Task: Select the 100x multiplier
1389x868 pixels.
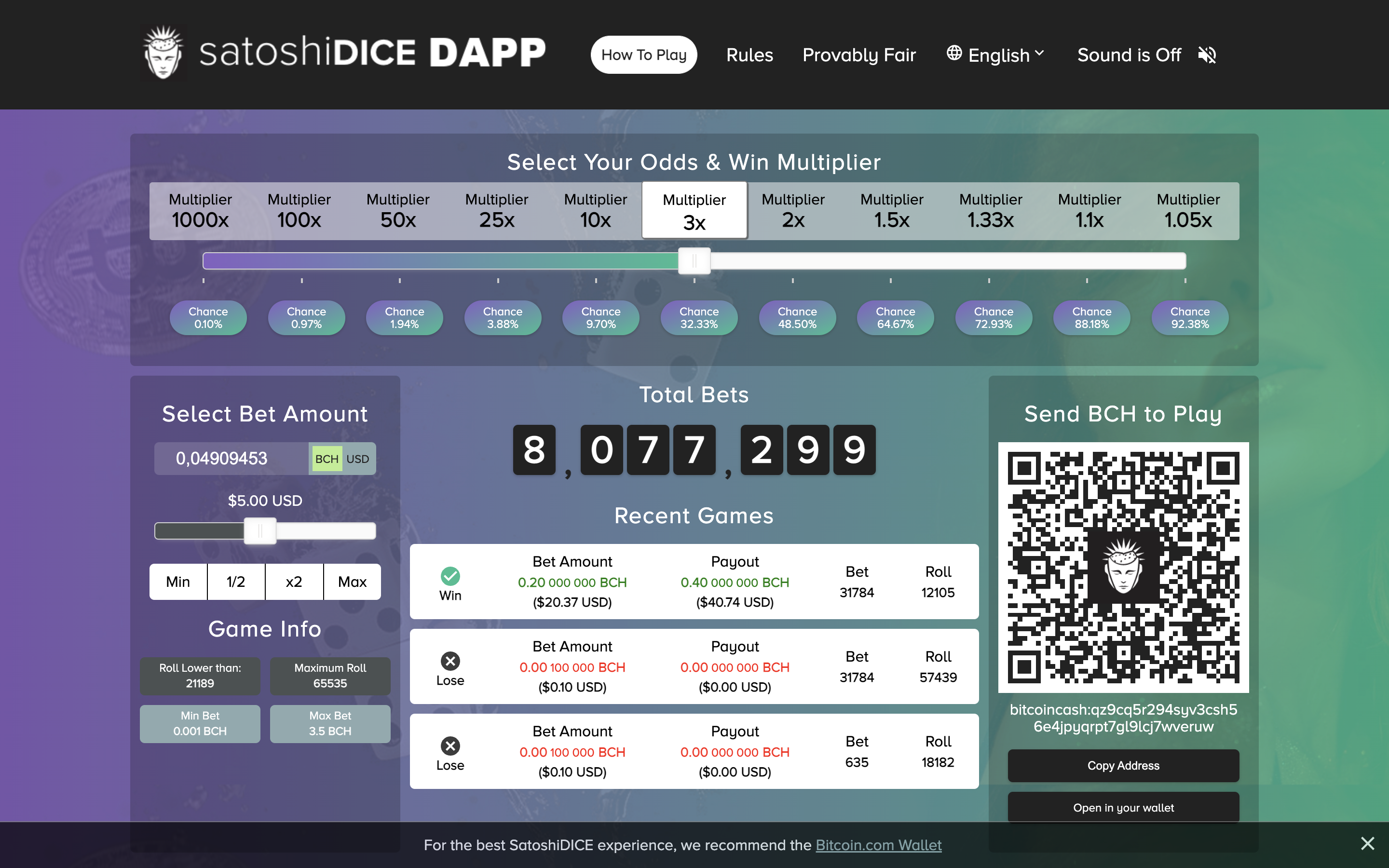Action: 299,211
